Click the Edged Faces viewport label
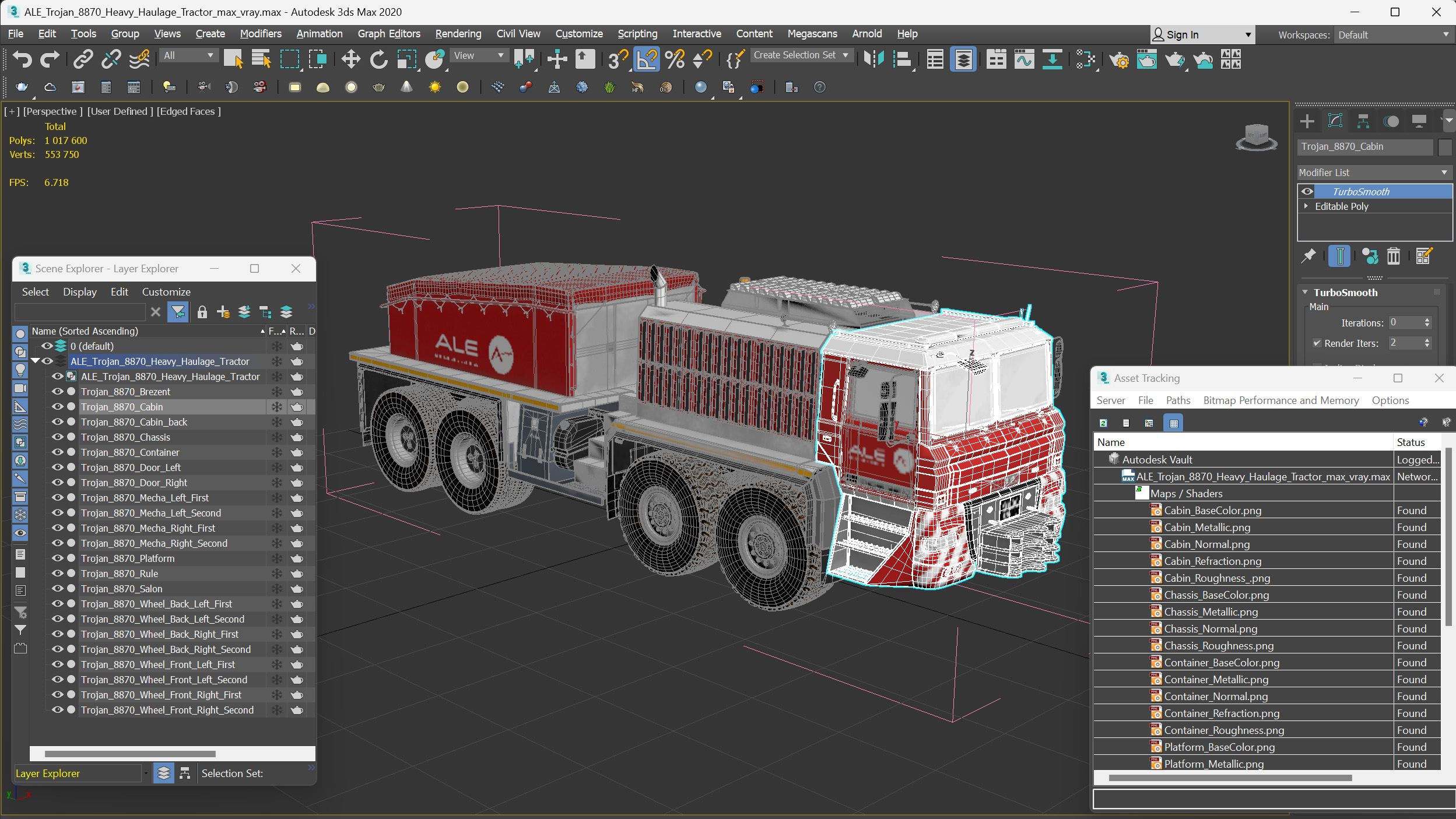The image size is (1456, 819). click(188, 111)
